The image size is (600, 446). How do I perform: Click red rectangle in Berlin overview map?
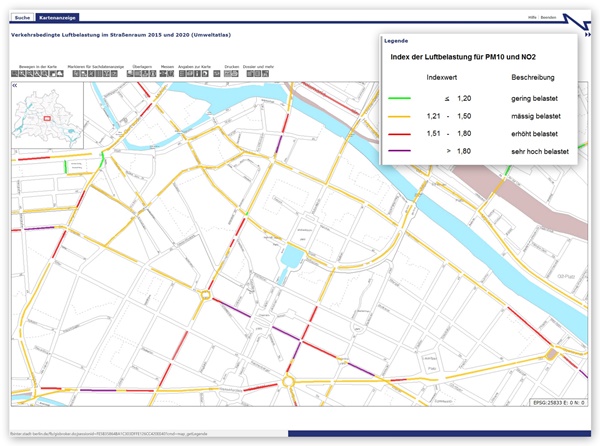coord(45,117)
